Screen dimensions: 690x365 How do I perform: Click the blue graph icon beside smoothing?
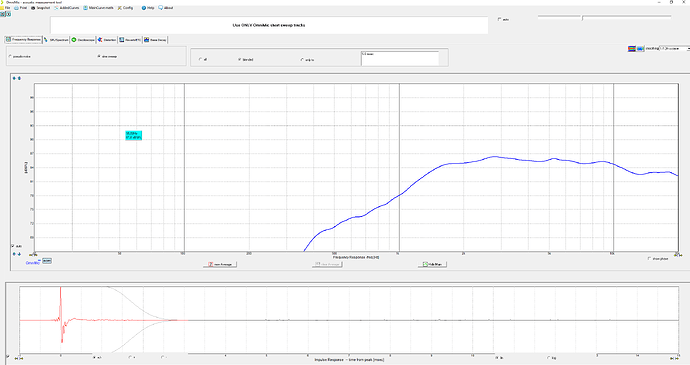[640, 48]
